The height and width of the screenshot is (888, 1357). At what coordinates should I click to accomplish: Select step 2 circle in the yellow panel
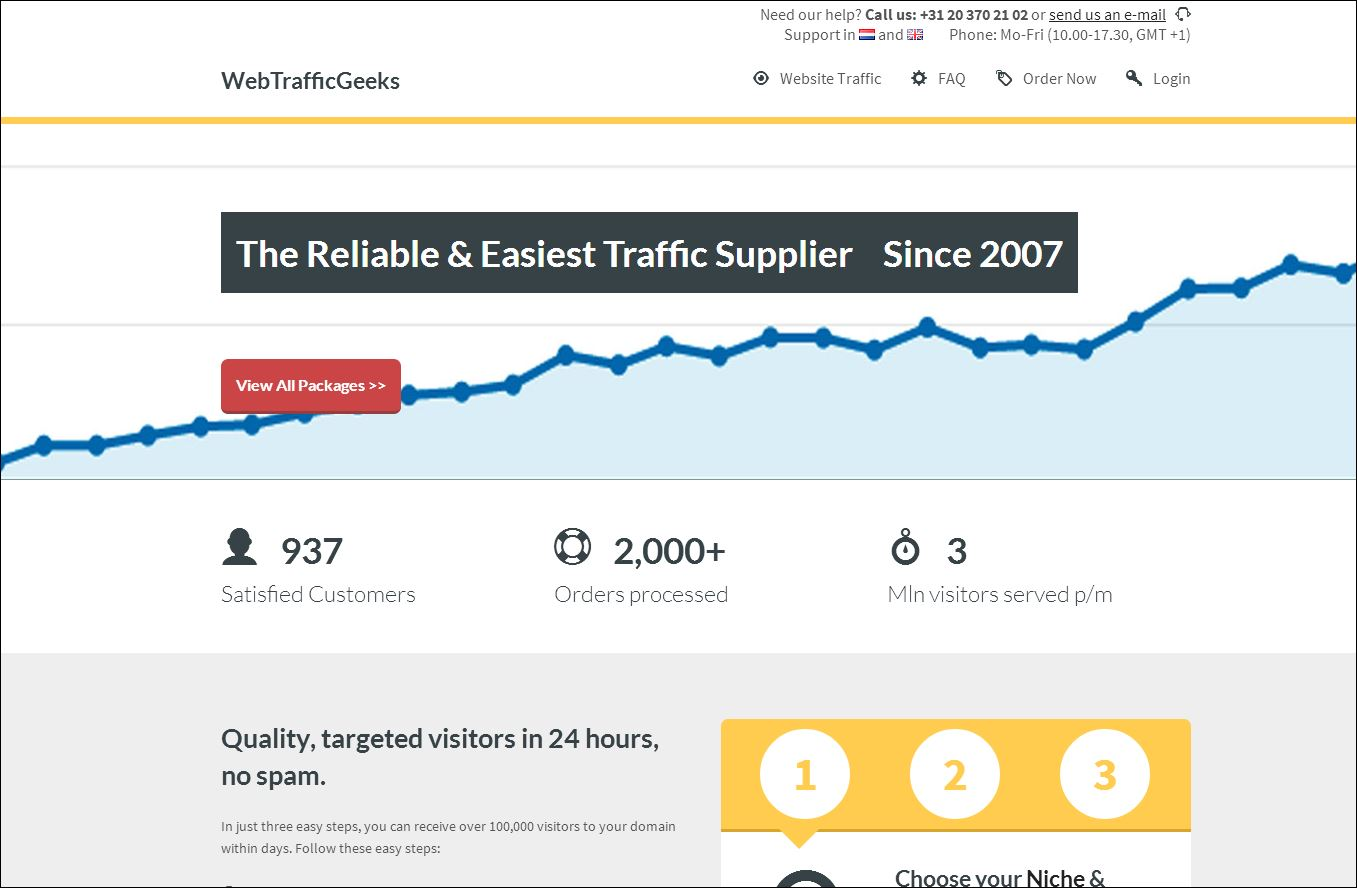point(954,774)
